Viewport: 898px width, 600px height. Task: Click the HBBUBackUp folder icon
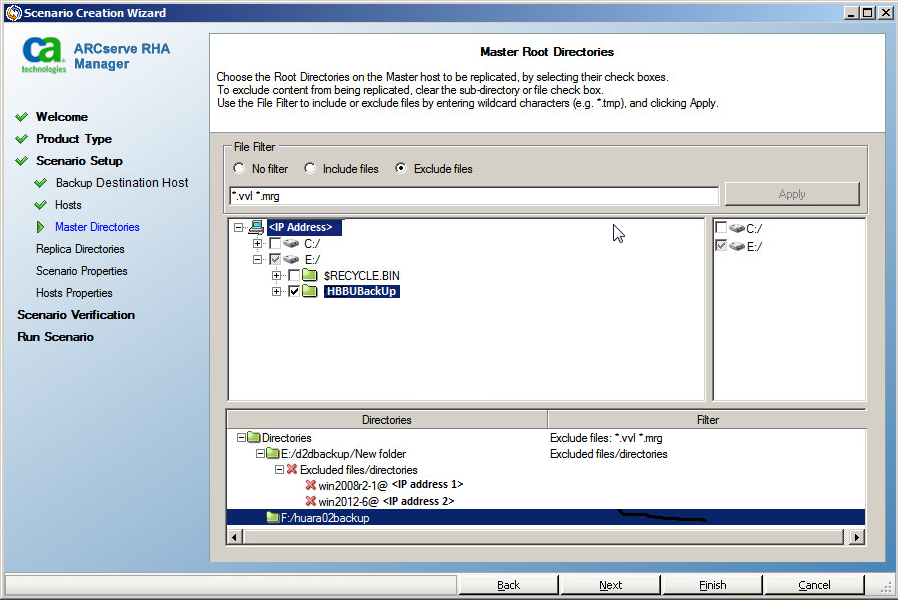coord(310,291)
